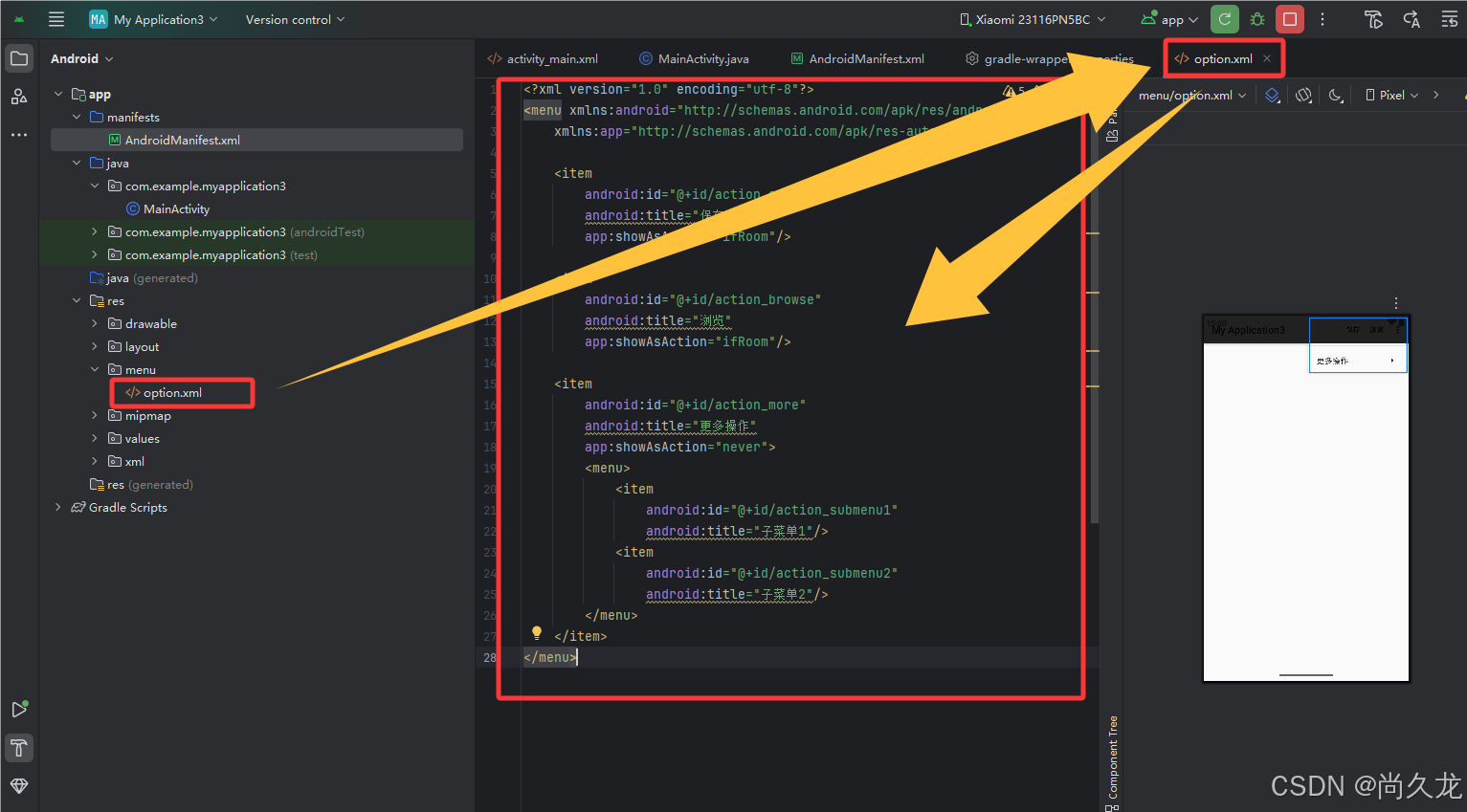Collapse the res folder node
The image size is (1467, 812).
pyautogui.click(x=77, y=300)
